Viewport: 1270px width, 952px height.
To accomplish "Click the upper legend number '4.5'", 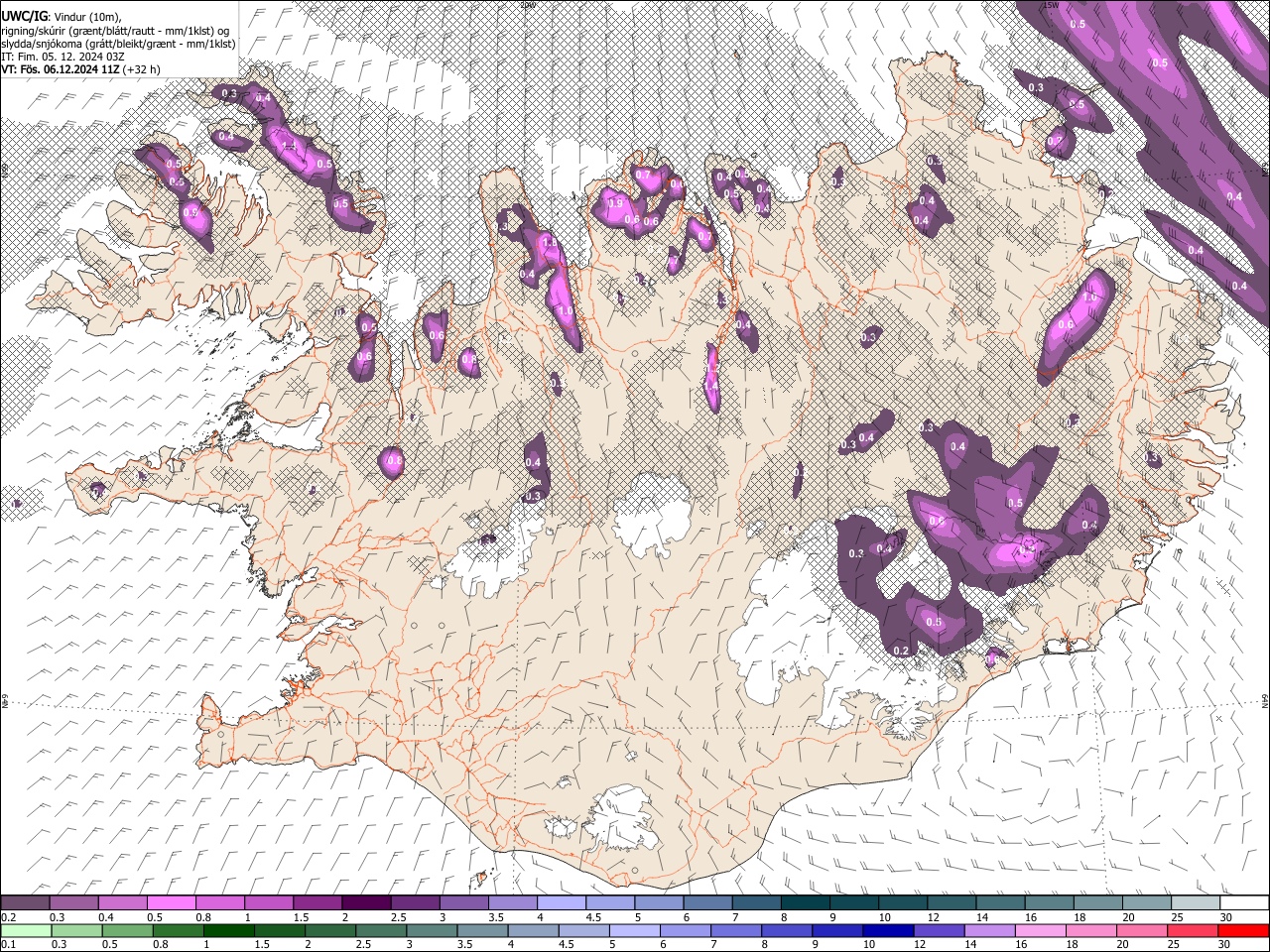I will tap(593, 916).
